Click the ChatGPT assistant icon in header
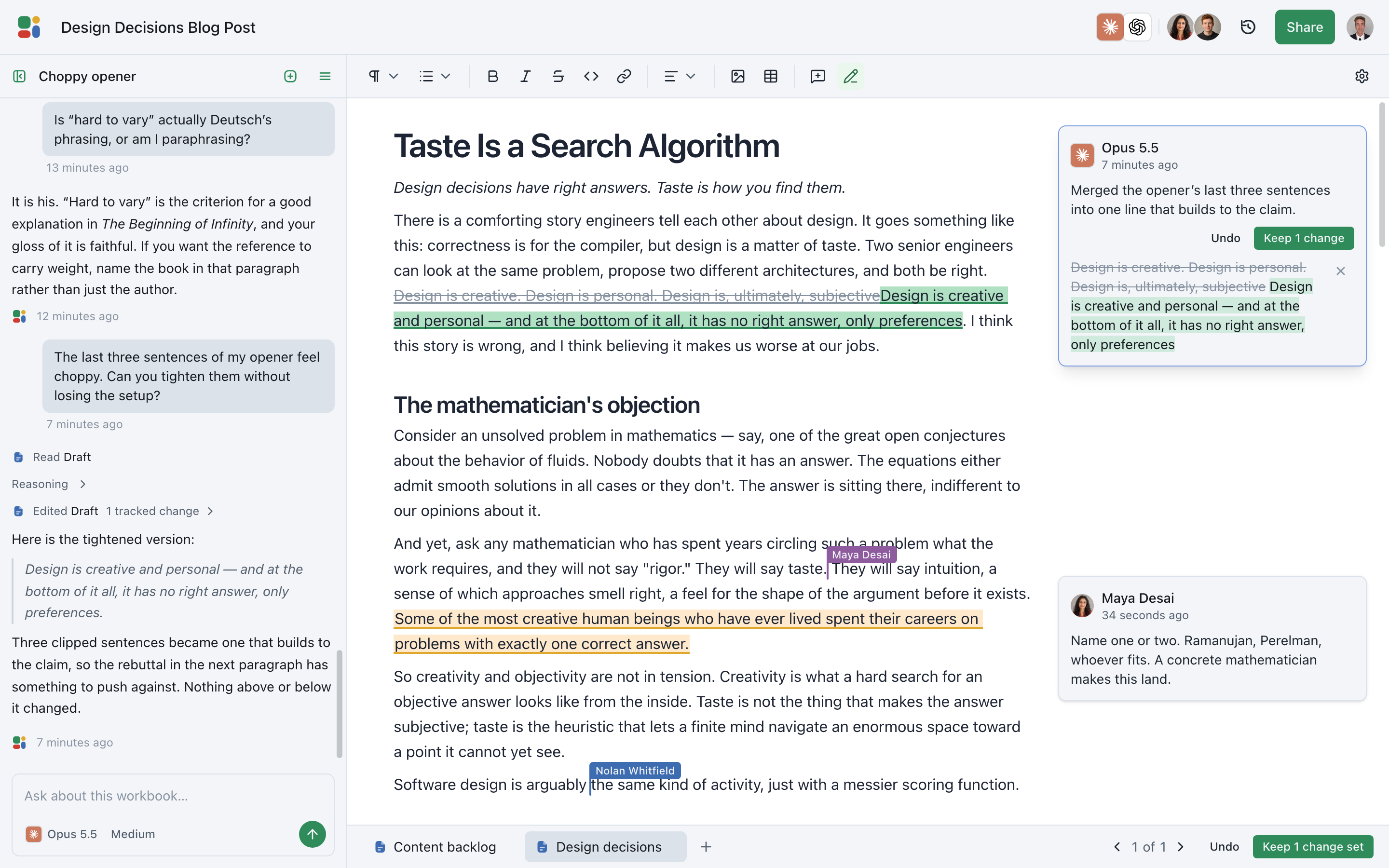This screenshot has width=1389, height=868. click(x=1137, y=27)
